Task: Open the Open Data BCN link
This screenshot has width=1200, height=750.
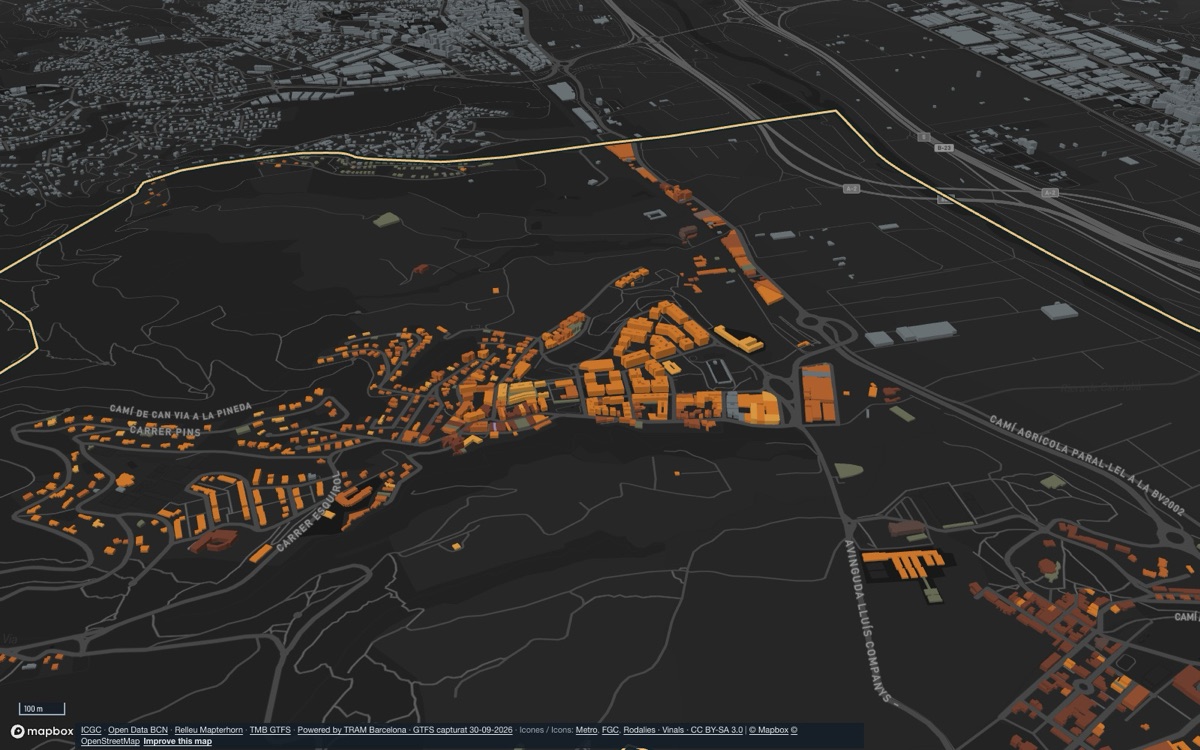Action: 138,730
